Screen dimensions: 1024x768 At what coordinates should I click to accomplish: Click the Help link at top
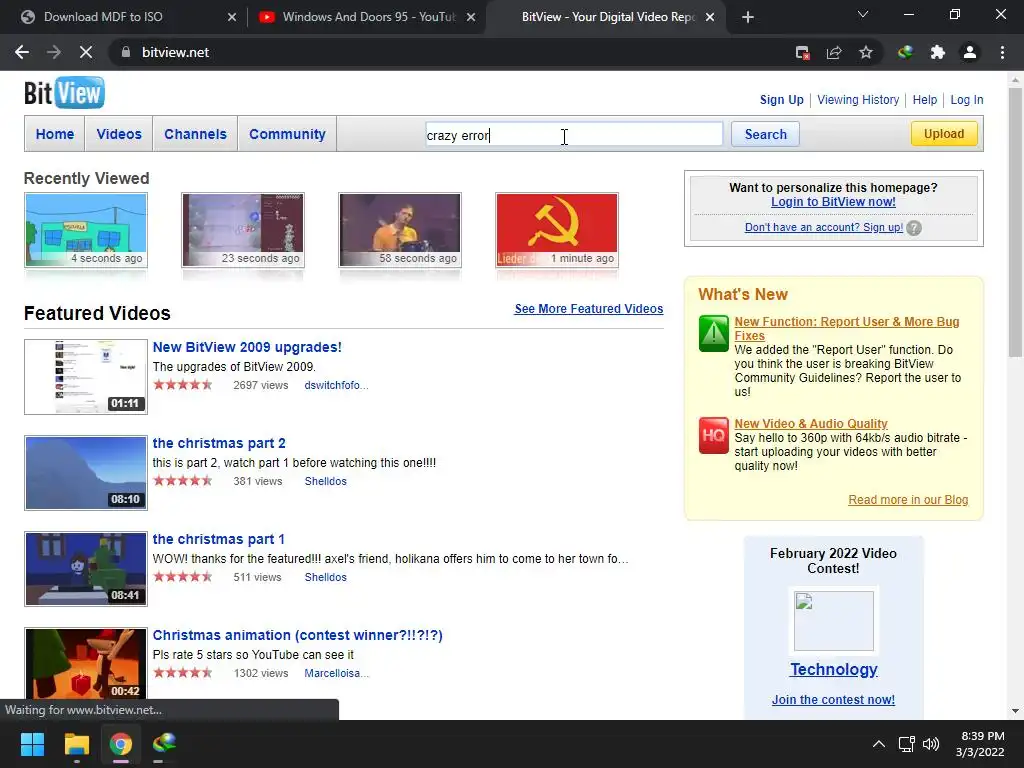click(925, 100)
